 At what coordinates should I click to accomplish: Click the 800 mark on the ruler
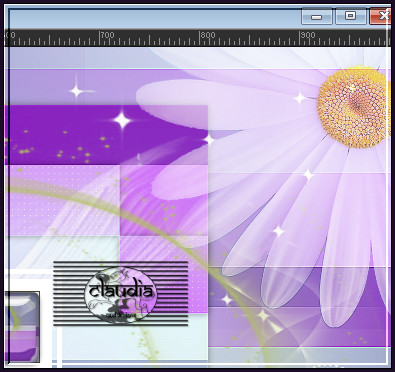click(208, 35)
